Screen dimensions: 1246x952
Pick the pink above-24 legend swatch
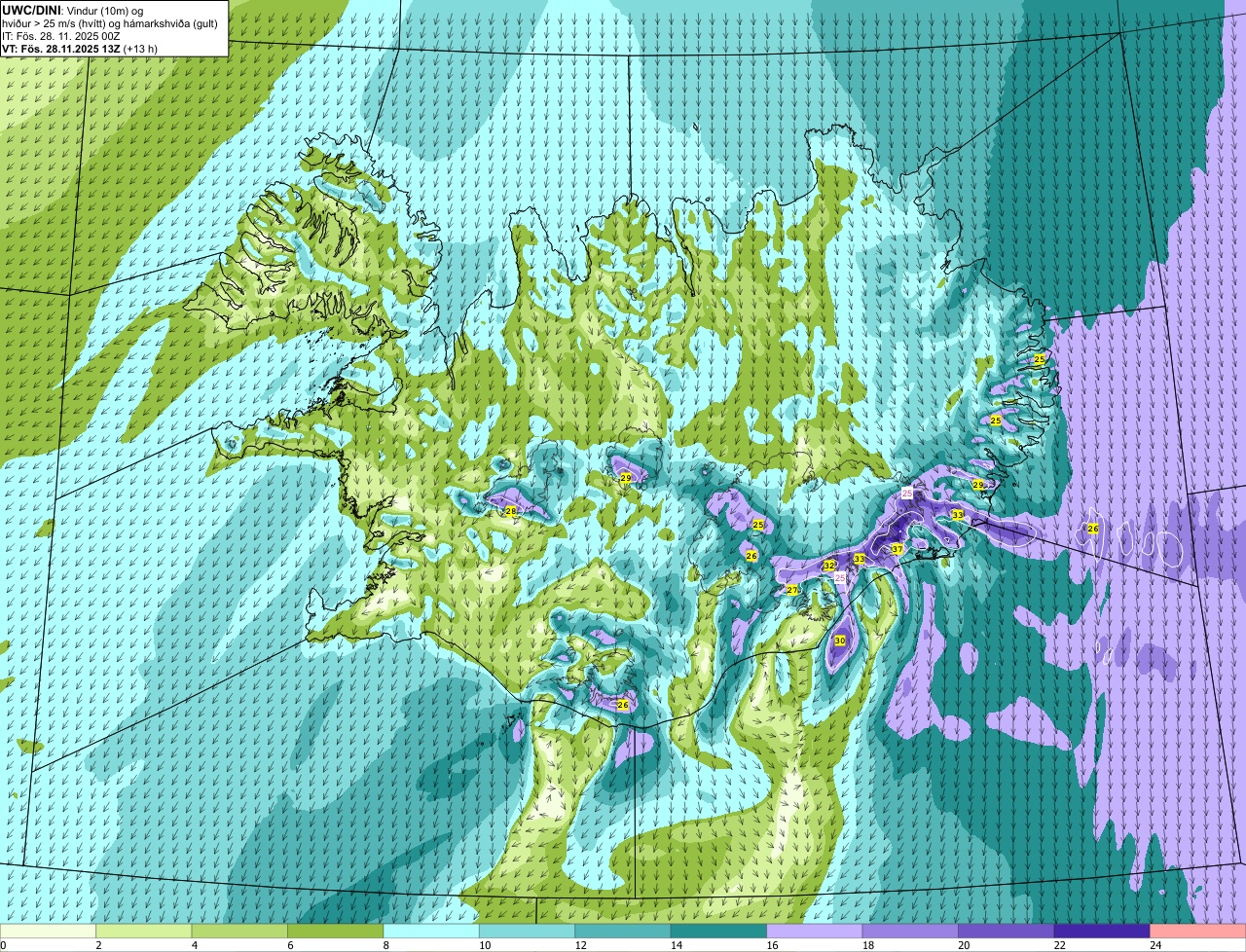tap(1197, 931)
